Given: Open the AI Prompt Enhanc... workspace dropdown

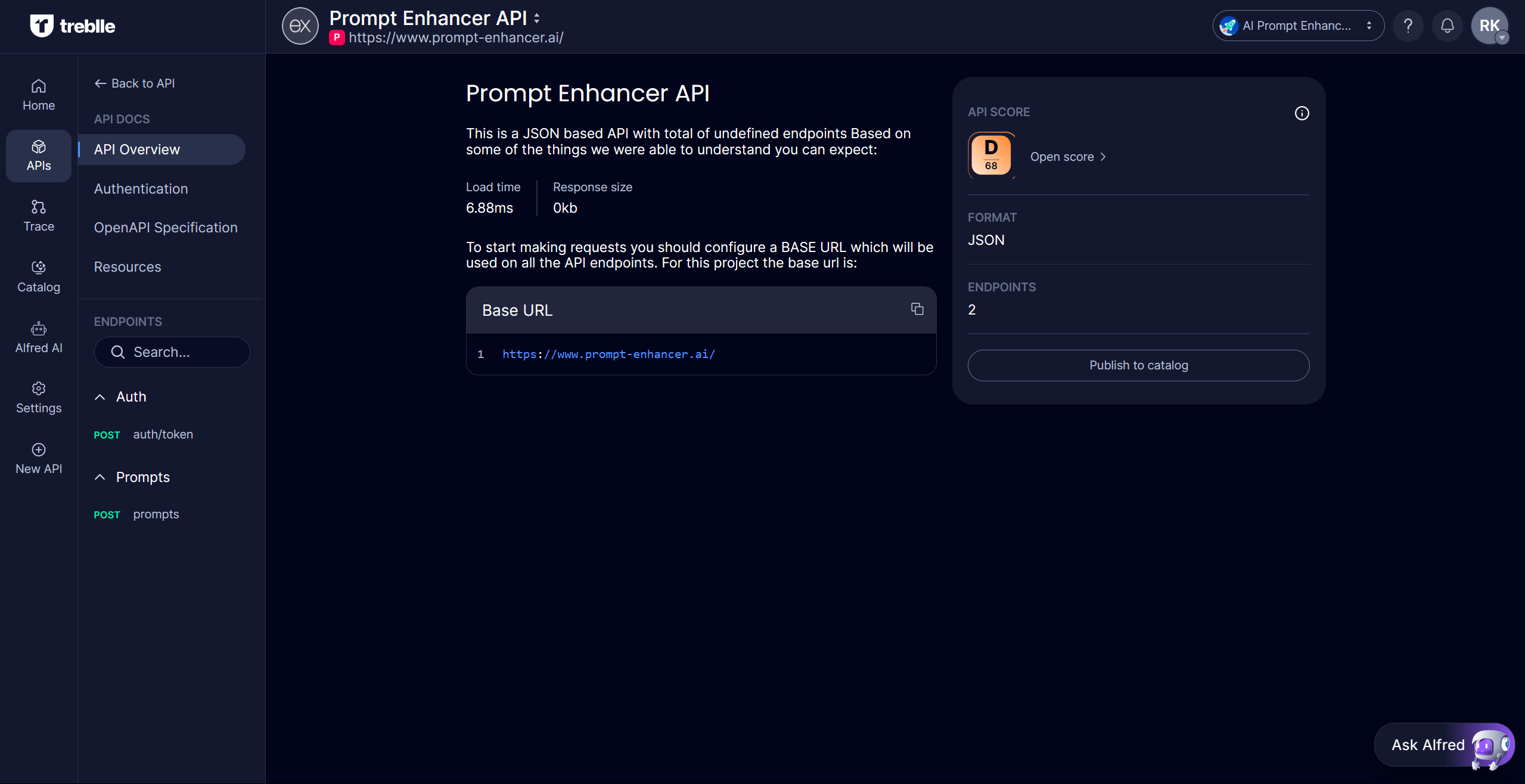Looking at the screenshot, I should tap(1298, 26).
